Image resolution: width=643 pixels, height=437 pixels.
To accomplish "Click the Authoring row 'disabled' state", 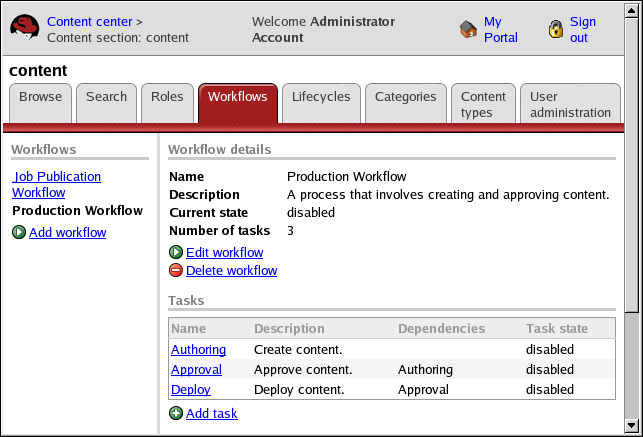I will [550, 349].
